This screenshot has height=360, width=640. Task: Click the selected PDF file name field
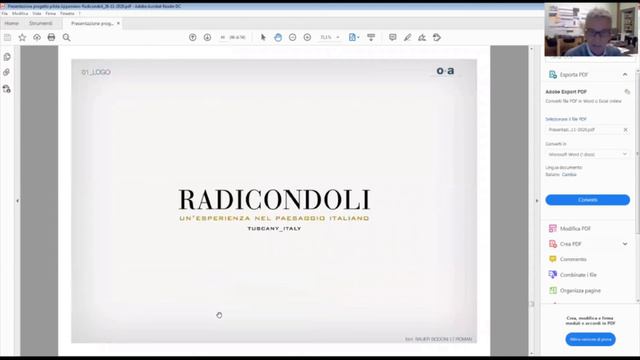(584, 130)
